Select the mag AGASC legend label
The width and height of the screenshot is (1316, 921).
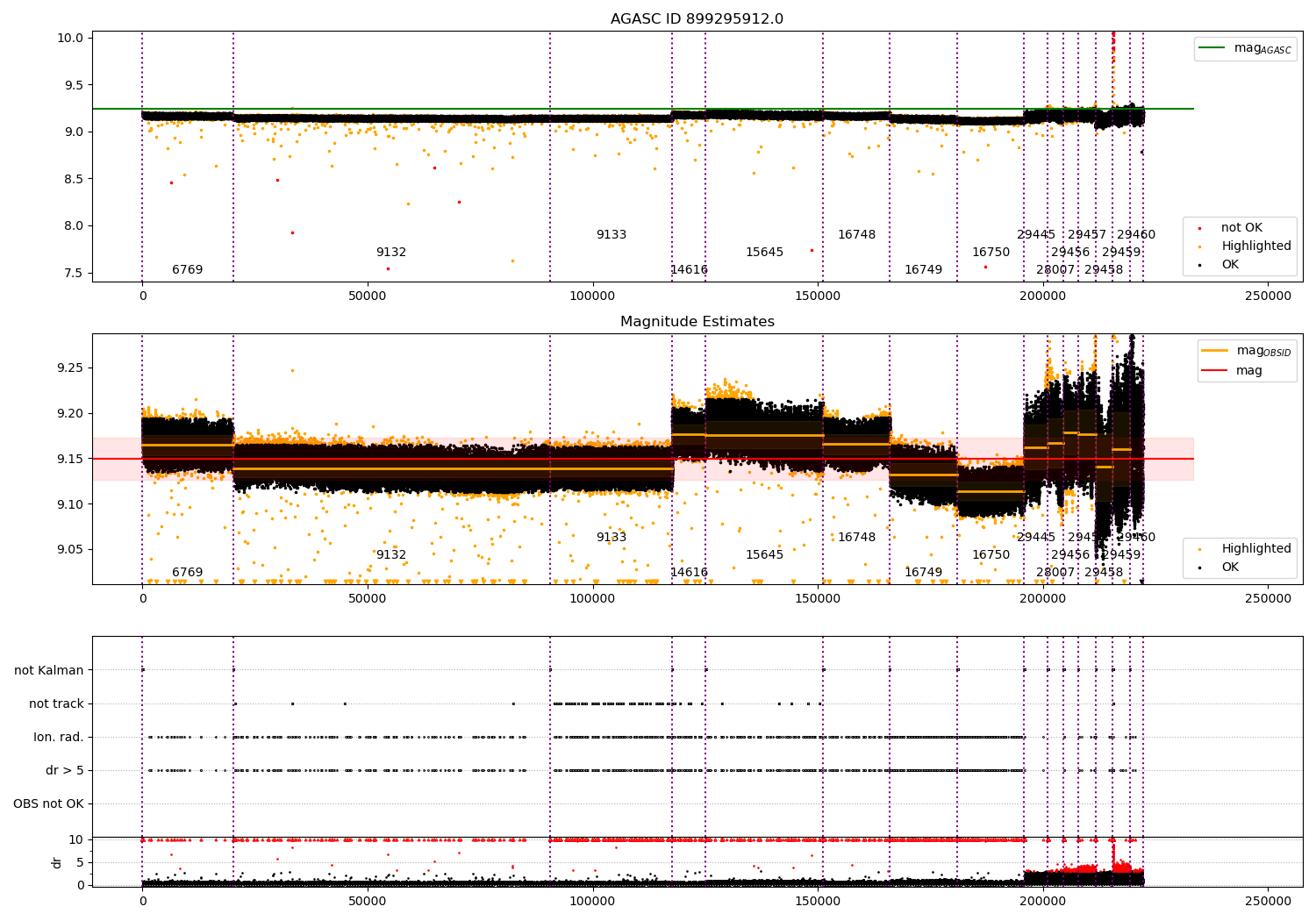click(x=1262, y=48)
